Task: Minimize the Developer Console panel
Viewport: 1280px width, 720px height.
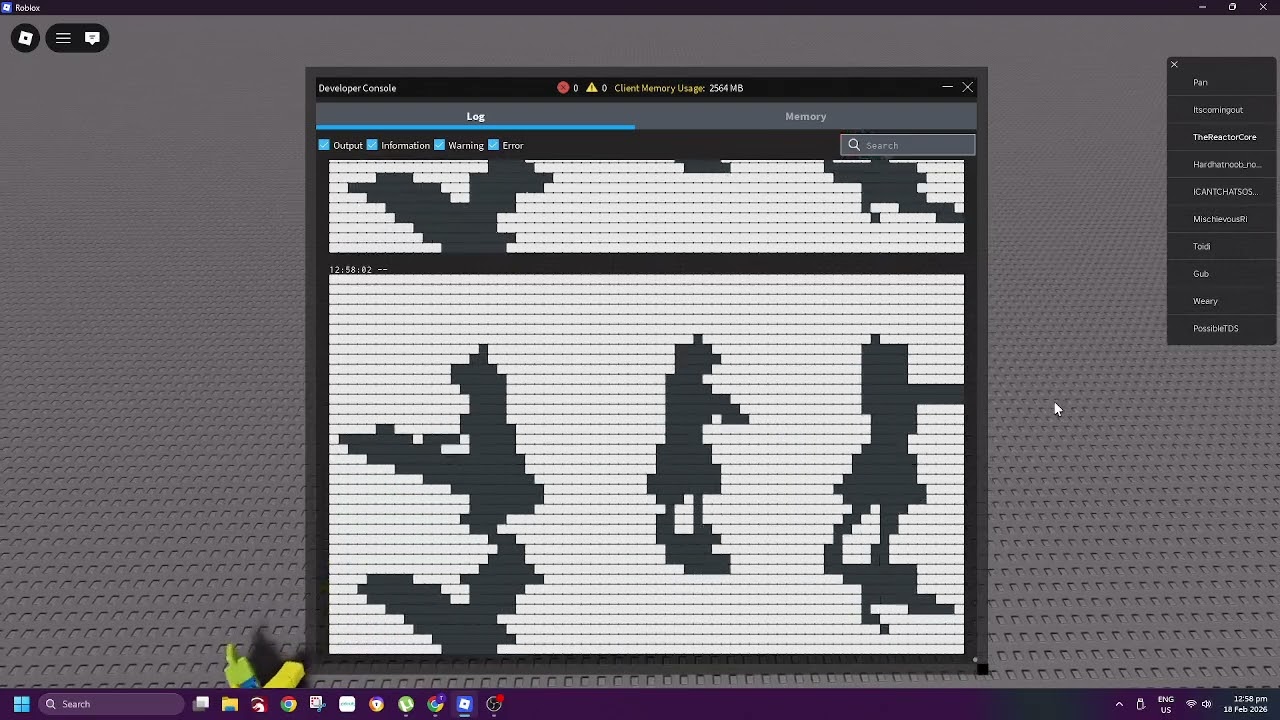Action: pyautogui.click(x=947, y=87)
